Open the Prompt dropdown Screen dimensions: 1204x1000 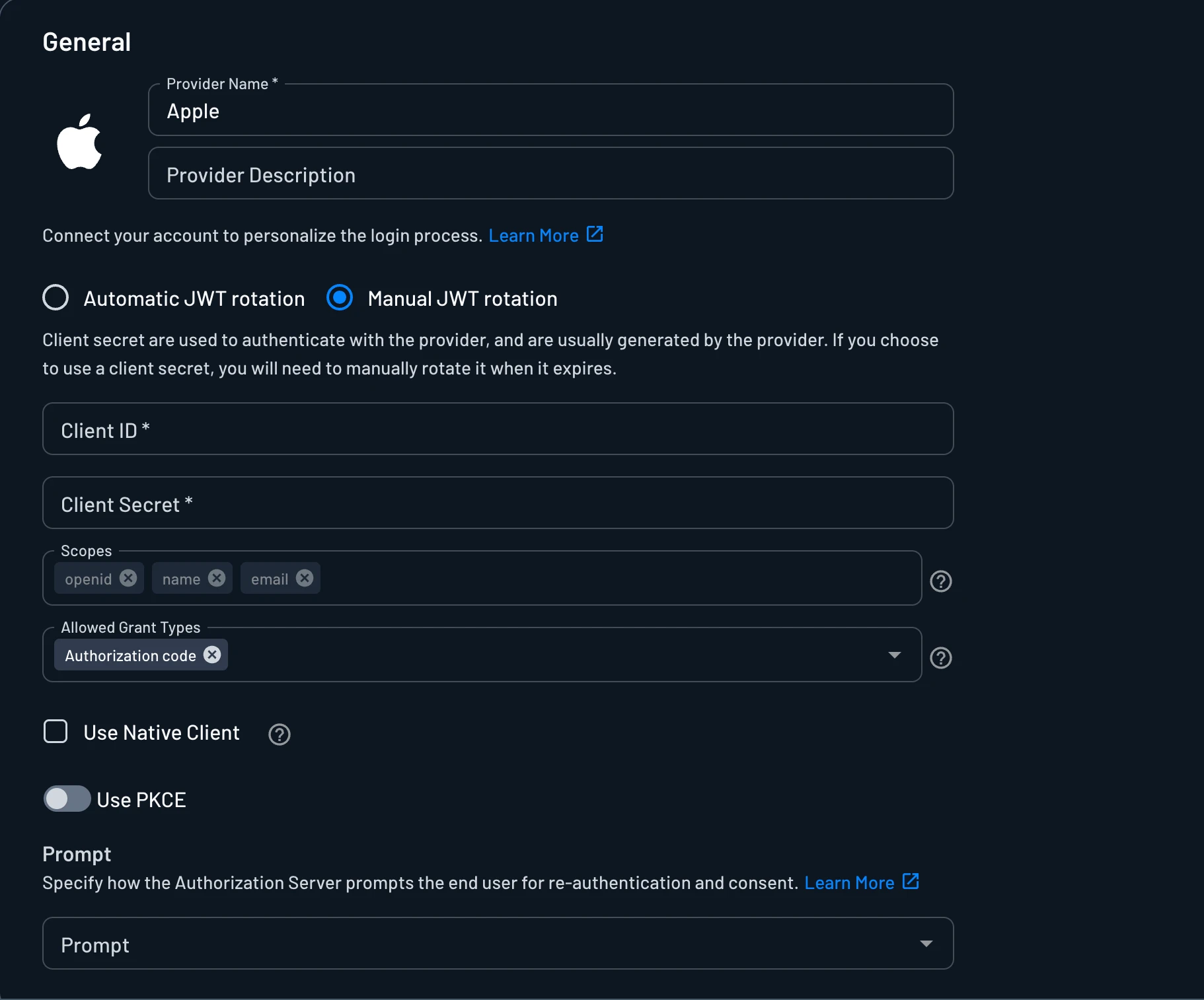(498, 943)
